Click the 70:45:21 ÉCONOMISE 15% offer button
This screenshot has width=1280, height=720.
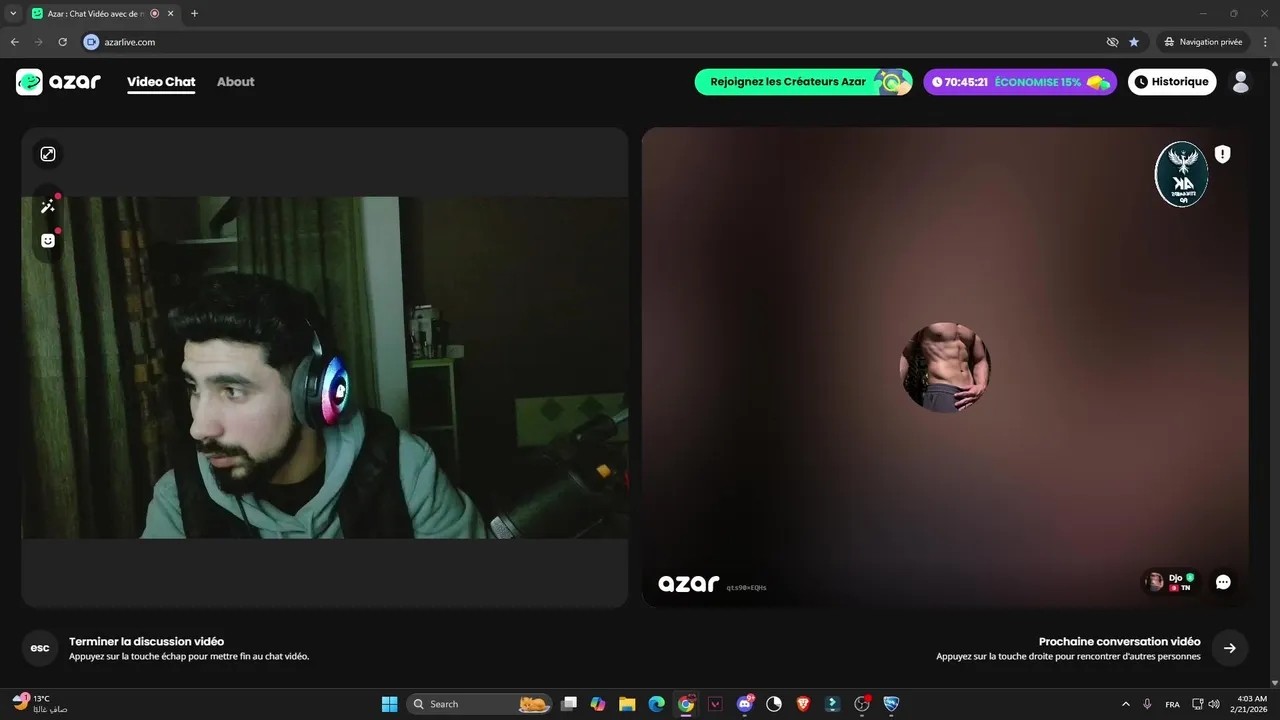pyautogui.click(x=1020, y=82)
